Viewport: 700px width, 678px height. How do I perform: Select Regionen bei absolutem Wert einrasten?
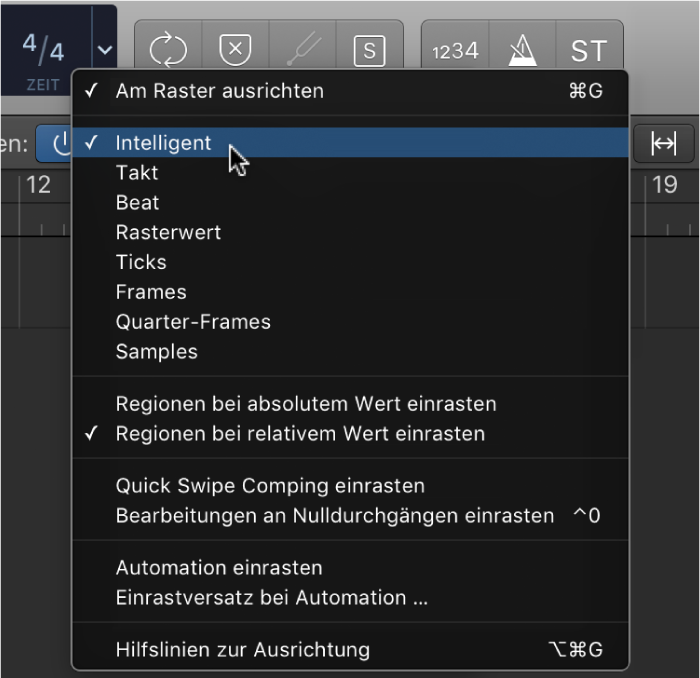(306, 404)
